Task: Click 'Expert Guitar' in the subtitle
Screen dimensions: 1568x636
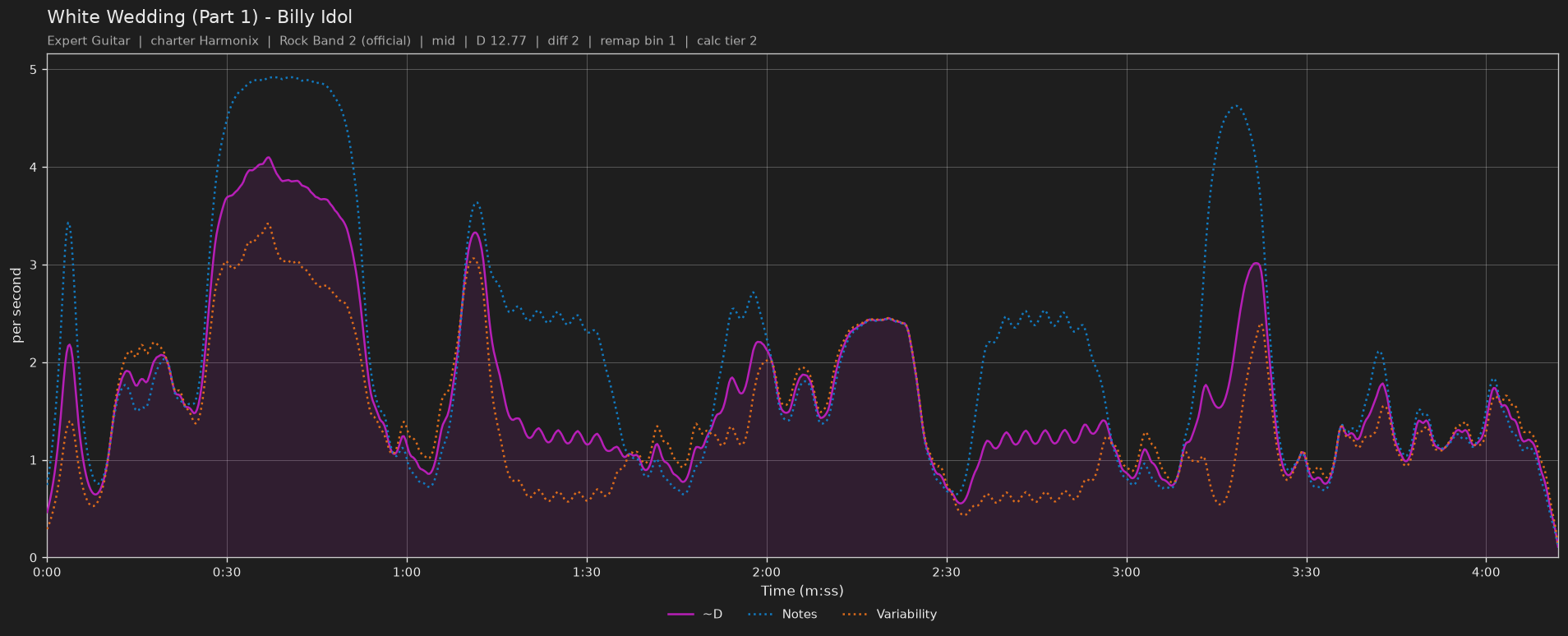Action: 89,41
